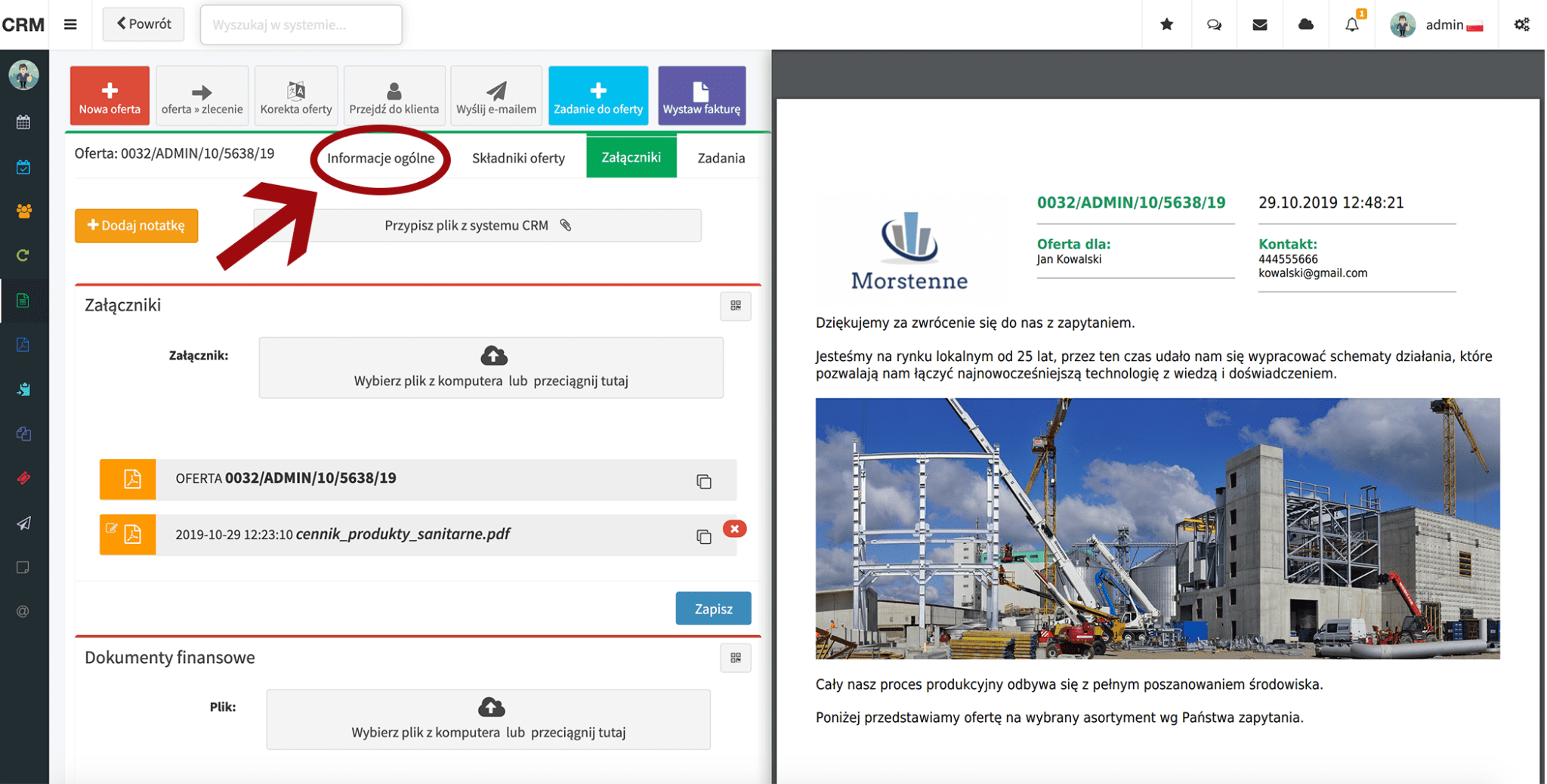Open the paper plane sidebar icon

pyautogui.click(x=23, y=523)
